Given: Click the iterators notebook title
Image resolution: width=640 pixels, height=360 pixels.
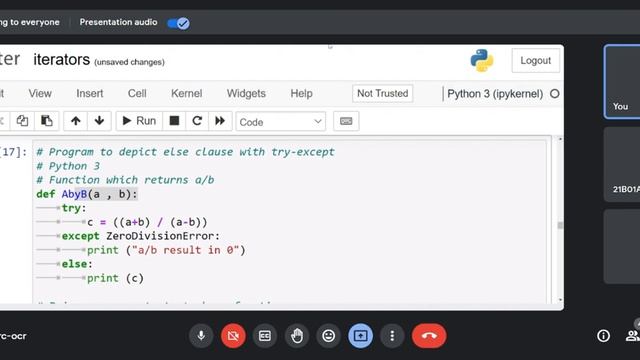Looking at the screenshot, I should tap(62, 60).
